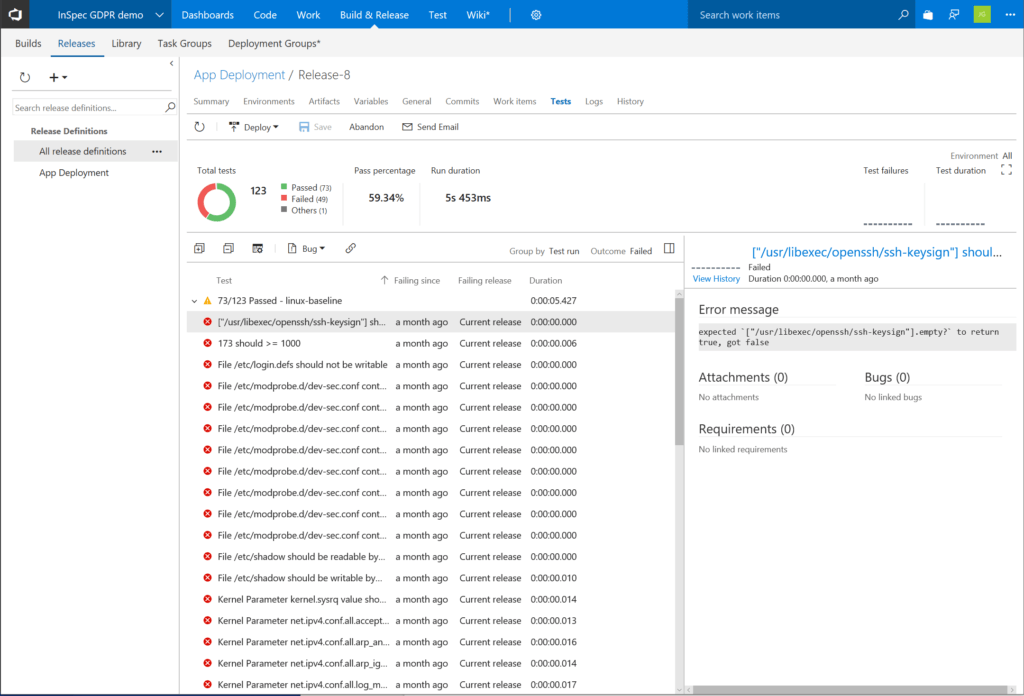Click the Abandon button

(366, 127)
